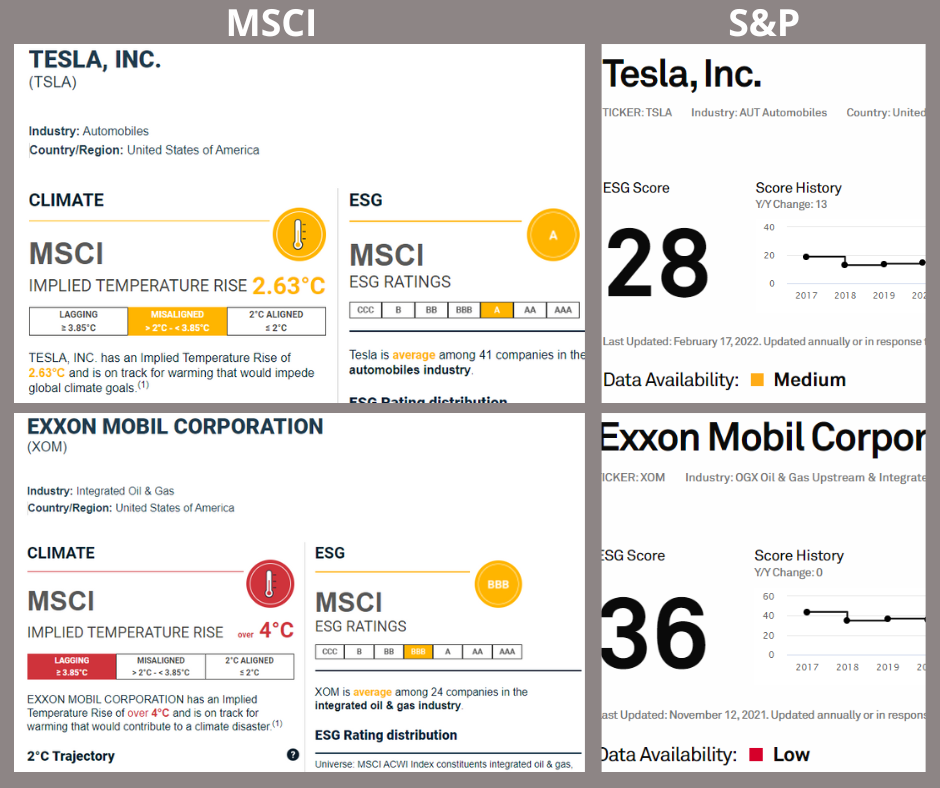Click the red square next to Low

[757, 755]
